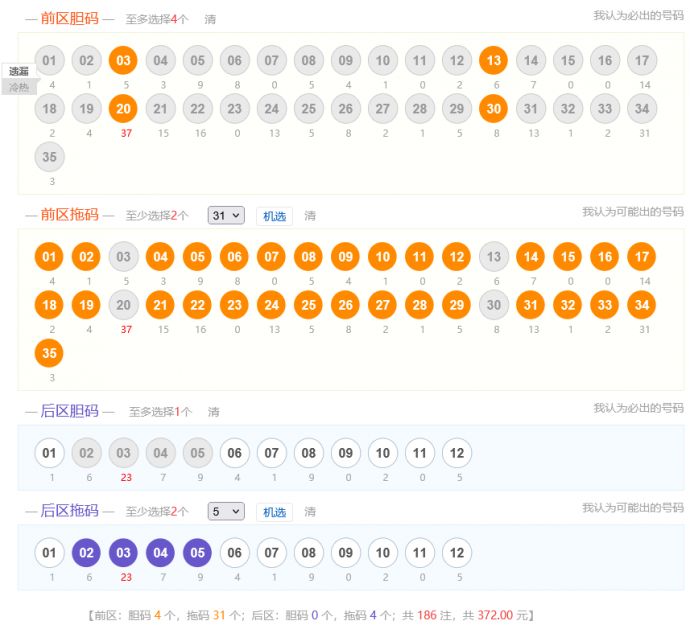The image size is (690, 629).
Task: Select ball 06 in 后区胆码
Action: coord(234,453)
